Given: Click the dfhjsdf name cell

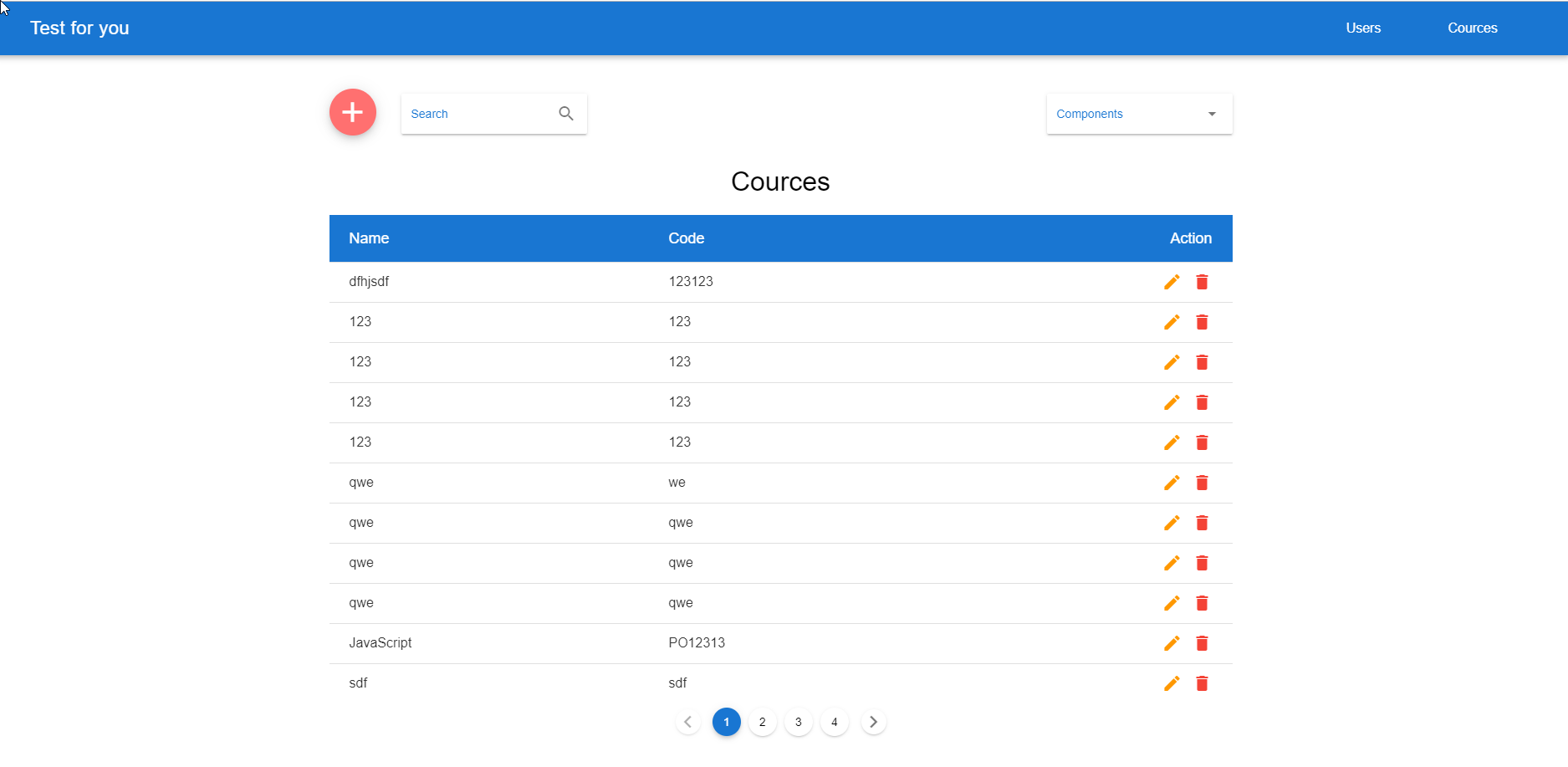Looking at the screenshot, I should (x=369, y=282).
